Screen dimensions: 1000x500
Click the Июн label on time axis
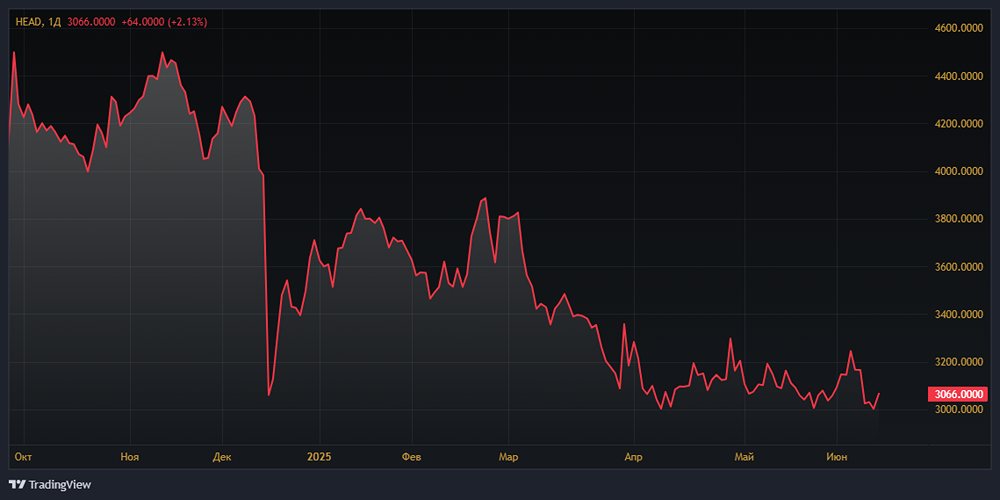[837, 457]
